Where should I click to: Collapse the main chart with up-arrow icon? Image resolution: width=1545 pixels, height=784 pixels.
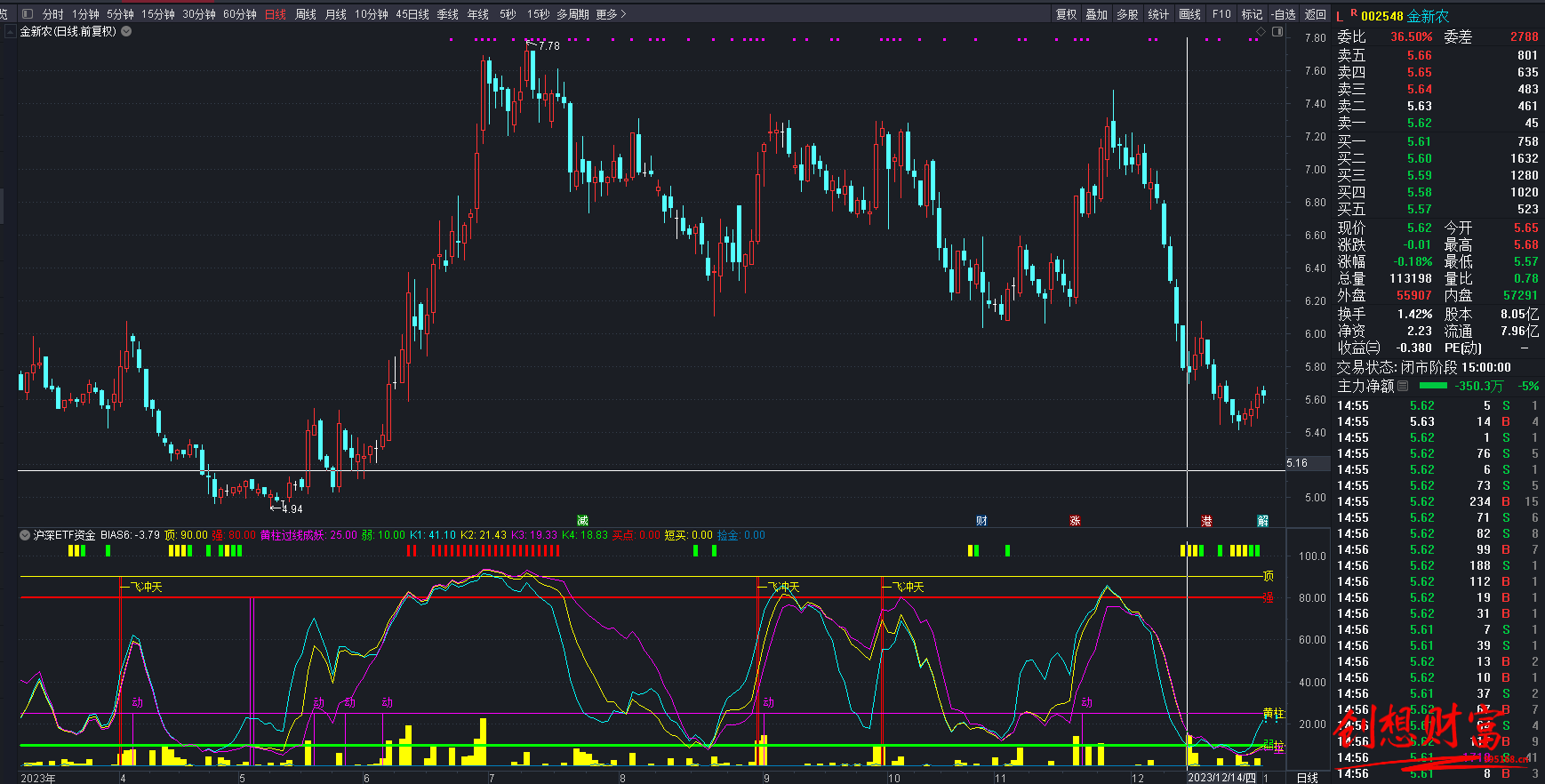click(x=11, y=31)
